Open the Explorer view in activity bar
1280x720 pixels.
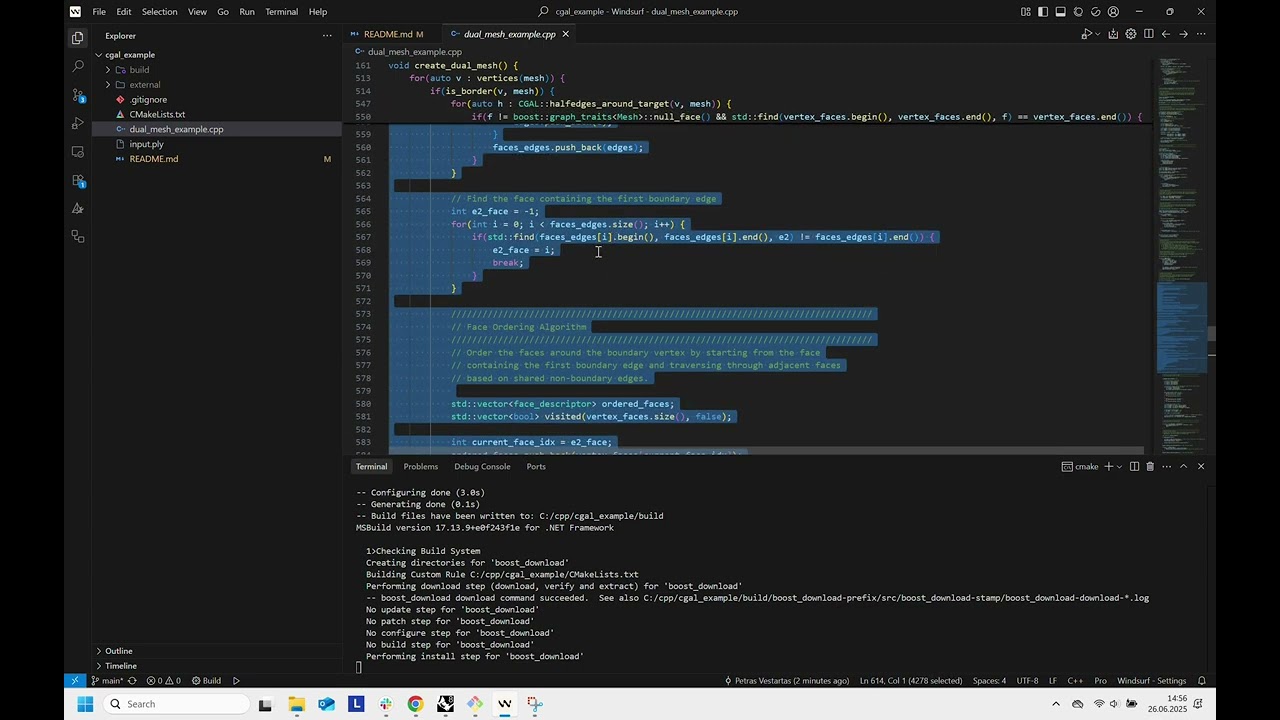tap(78, 38)
